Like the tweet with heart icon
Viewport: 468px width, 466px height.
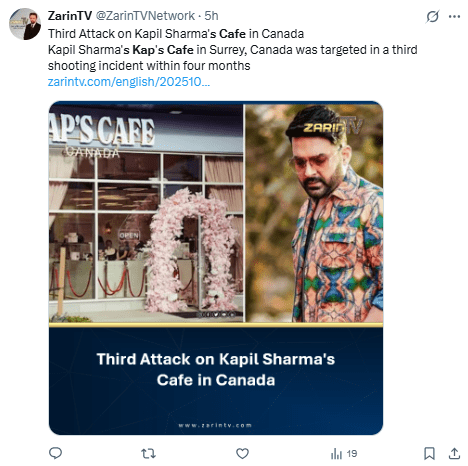point(242,453)
